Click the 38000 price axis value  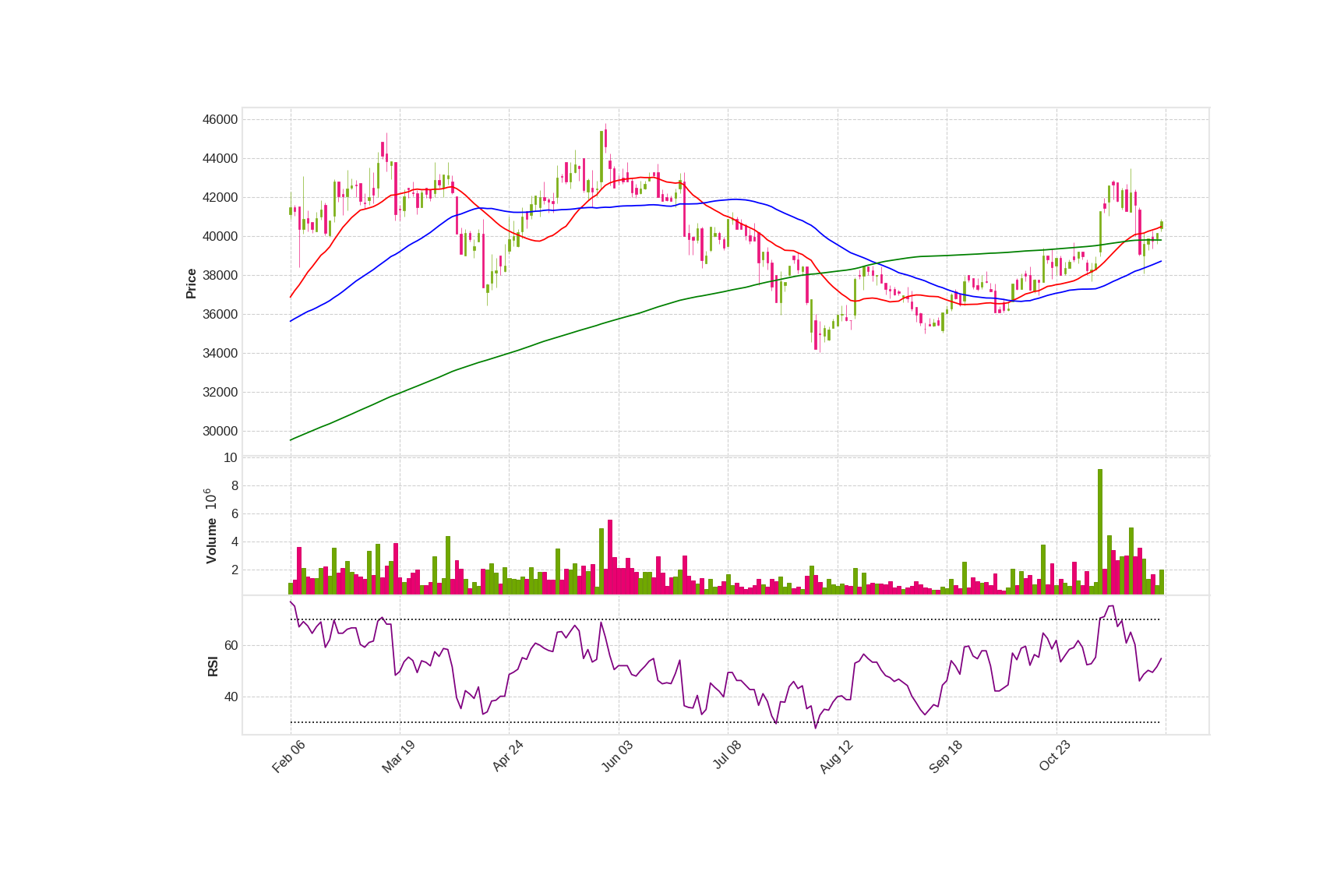(x=220, y=275)
